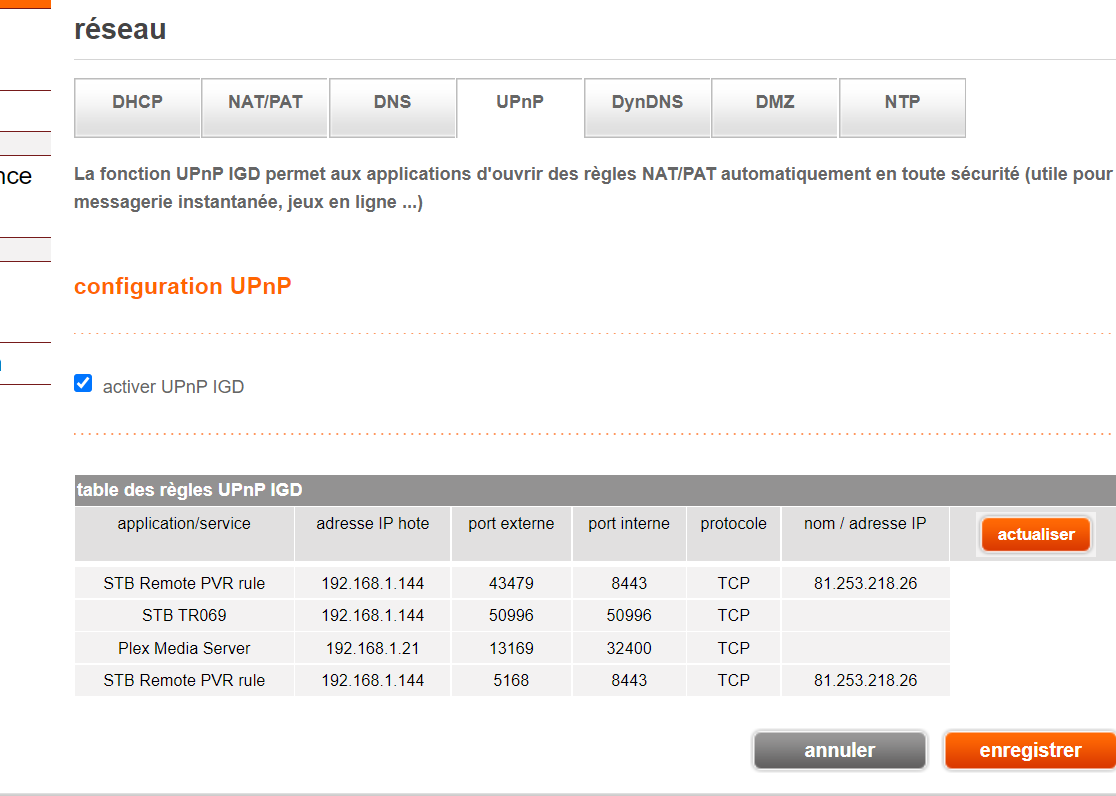1116x796 pixels.
Task: Open the DMZ tab
Action: (x=775, y=103)
